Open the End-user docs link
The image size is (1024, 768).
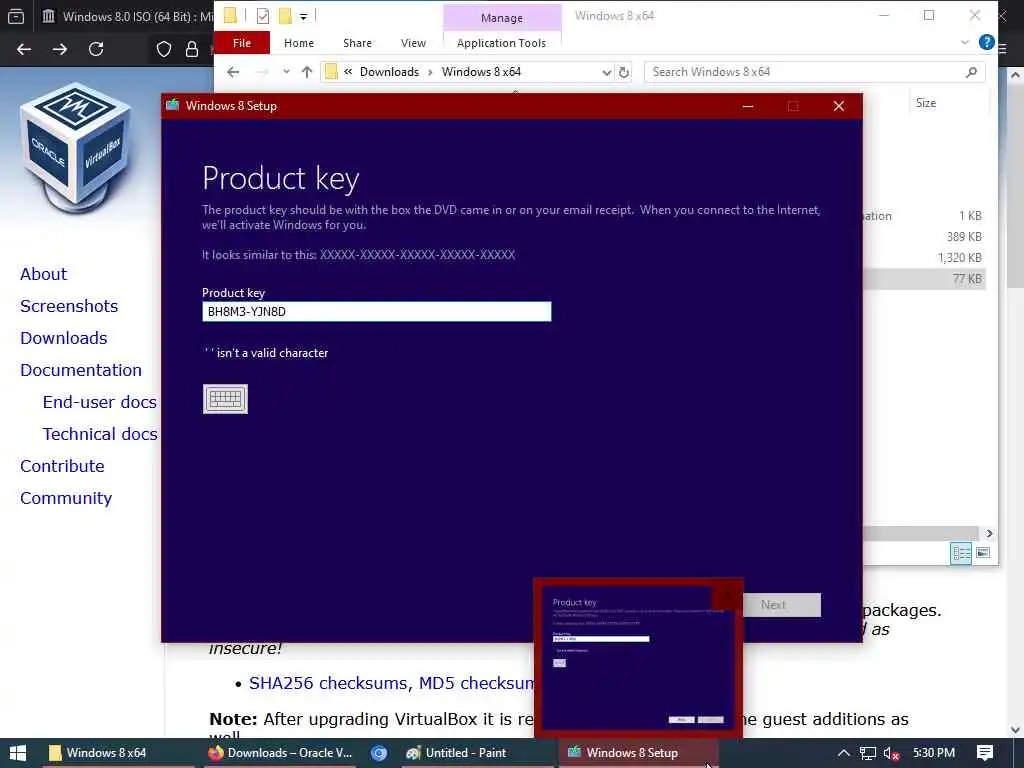click(99, 402)
